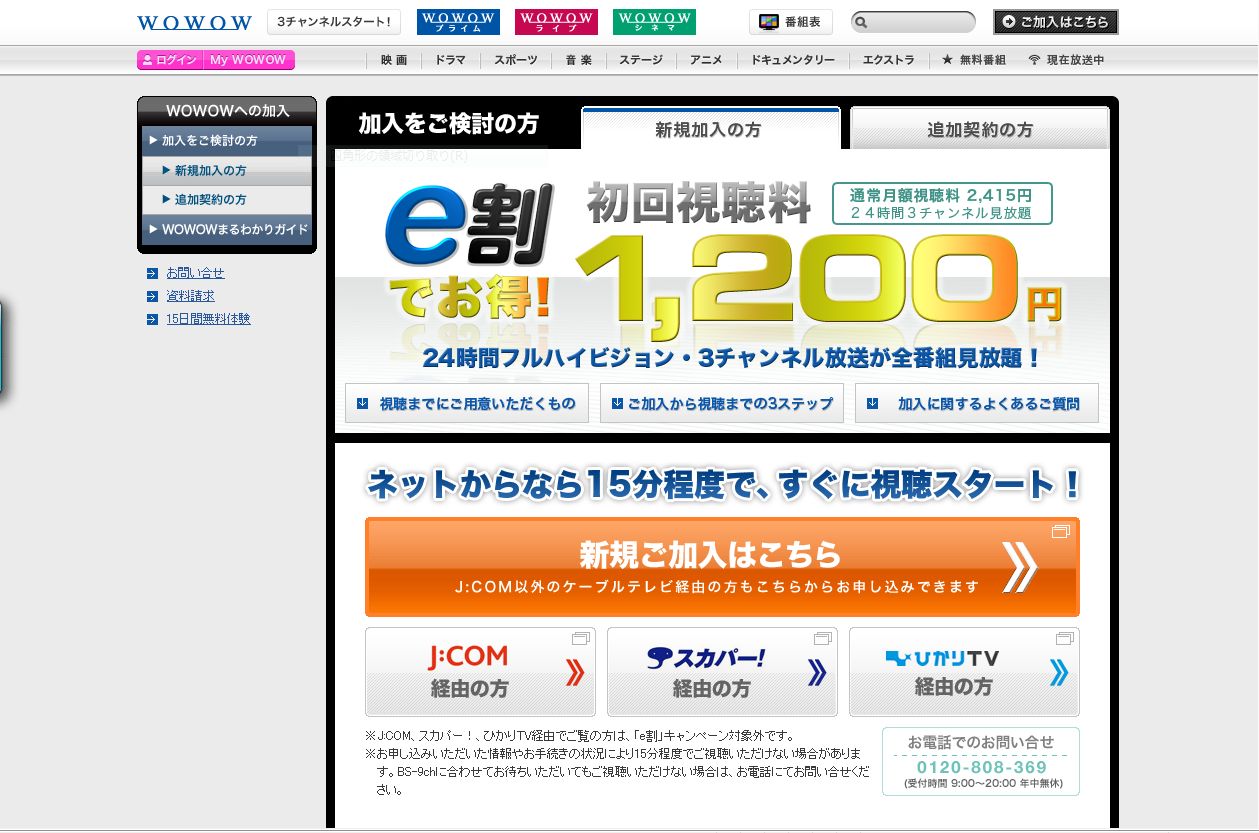This screenshot has width=1259, height=833.
Task: Click arrow icon beside お問い合せ link
Action: pyautogui.click(x=152, y=273)
